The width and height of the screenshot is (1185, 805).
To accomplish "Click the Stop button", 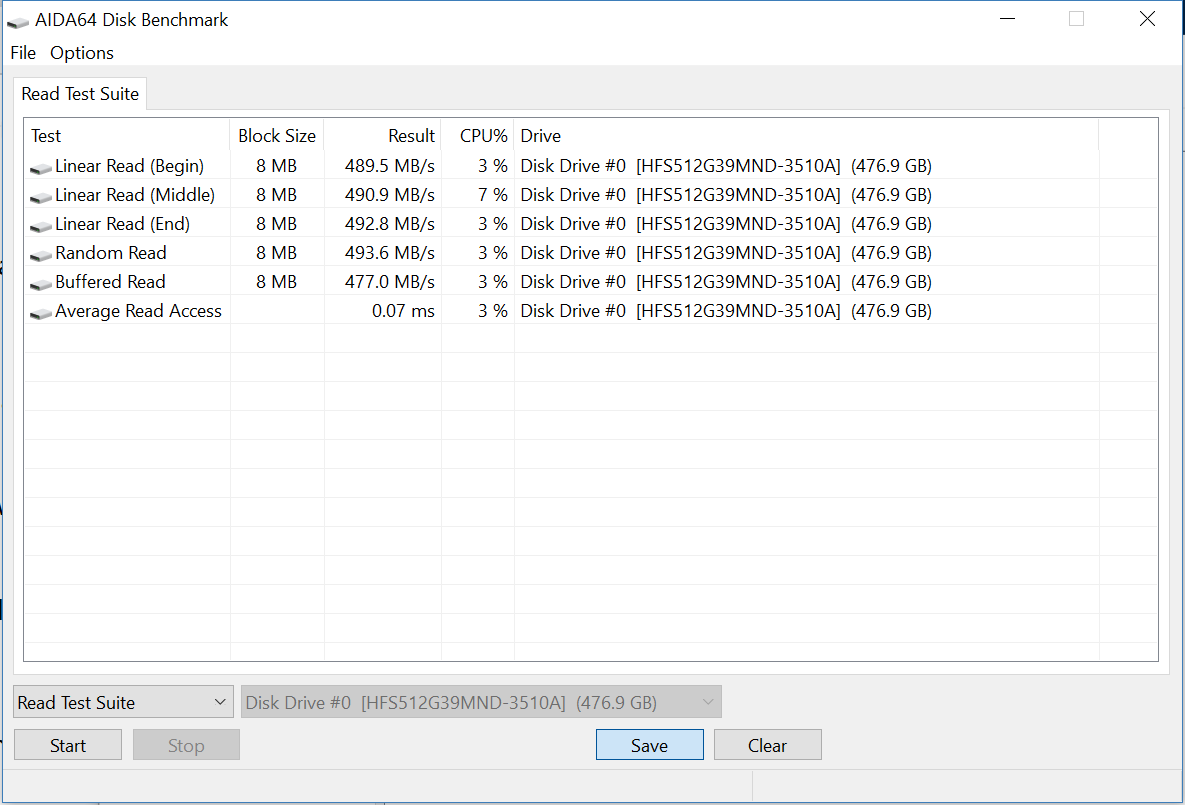I will coord(186,745).
